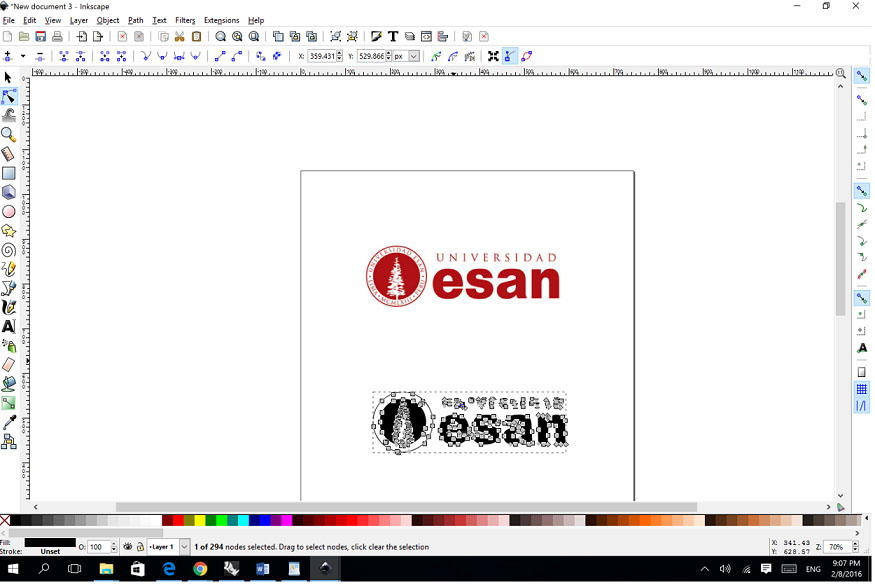This screenshot has width=875, height=585.
Task: Select the Gradient tool
Action: [x=8, y=403]
